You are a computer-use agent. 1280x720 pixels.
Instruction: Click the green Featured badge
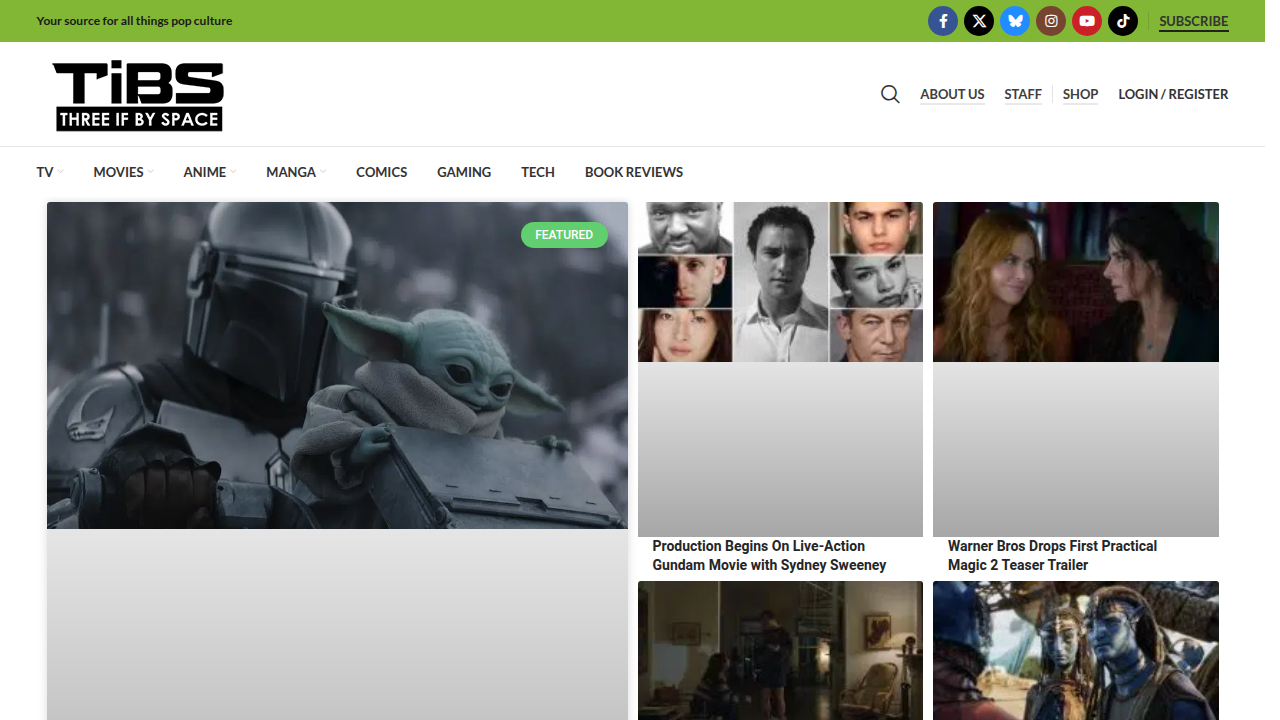(x=564, y=235)
